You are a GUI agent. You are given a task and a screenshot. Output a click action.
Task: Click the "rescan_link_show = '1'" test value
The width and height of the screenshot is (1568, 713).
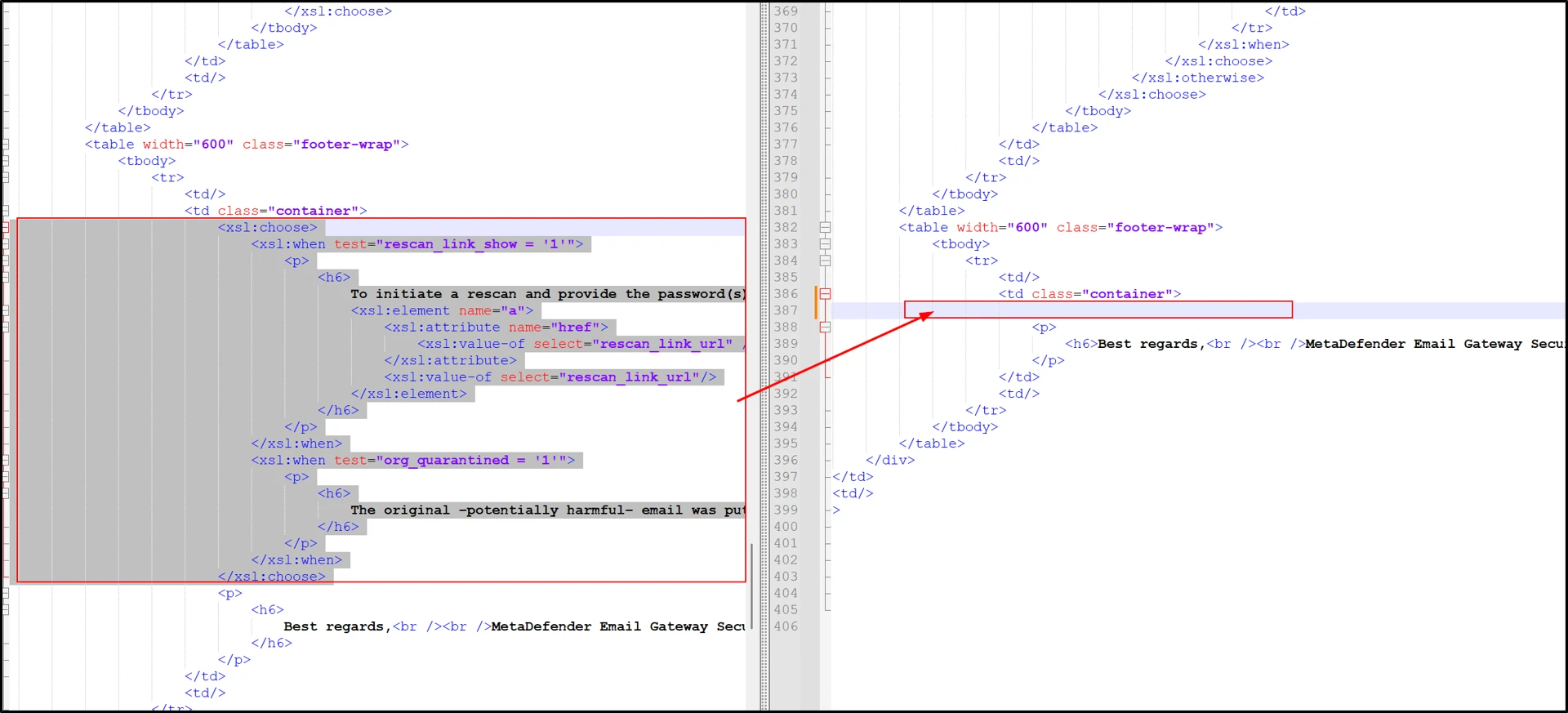pyautogui.click(x=479, y=244)
